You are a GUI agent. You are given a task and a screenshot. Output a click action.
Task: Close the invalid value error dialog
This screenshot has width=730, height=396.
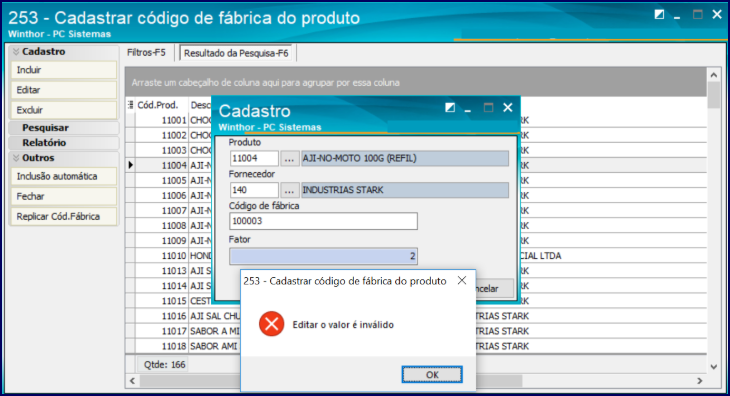point(462,281)
